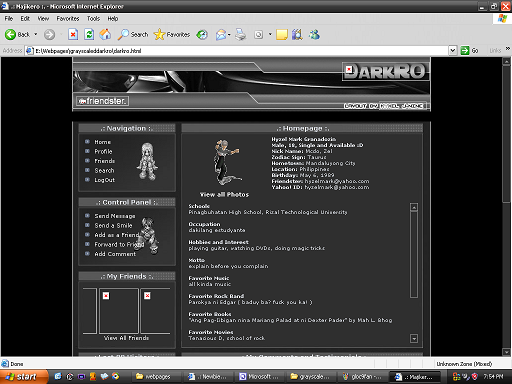Click the Mail toolbar icon

click(x=221, y=34)
